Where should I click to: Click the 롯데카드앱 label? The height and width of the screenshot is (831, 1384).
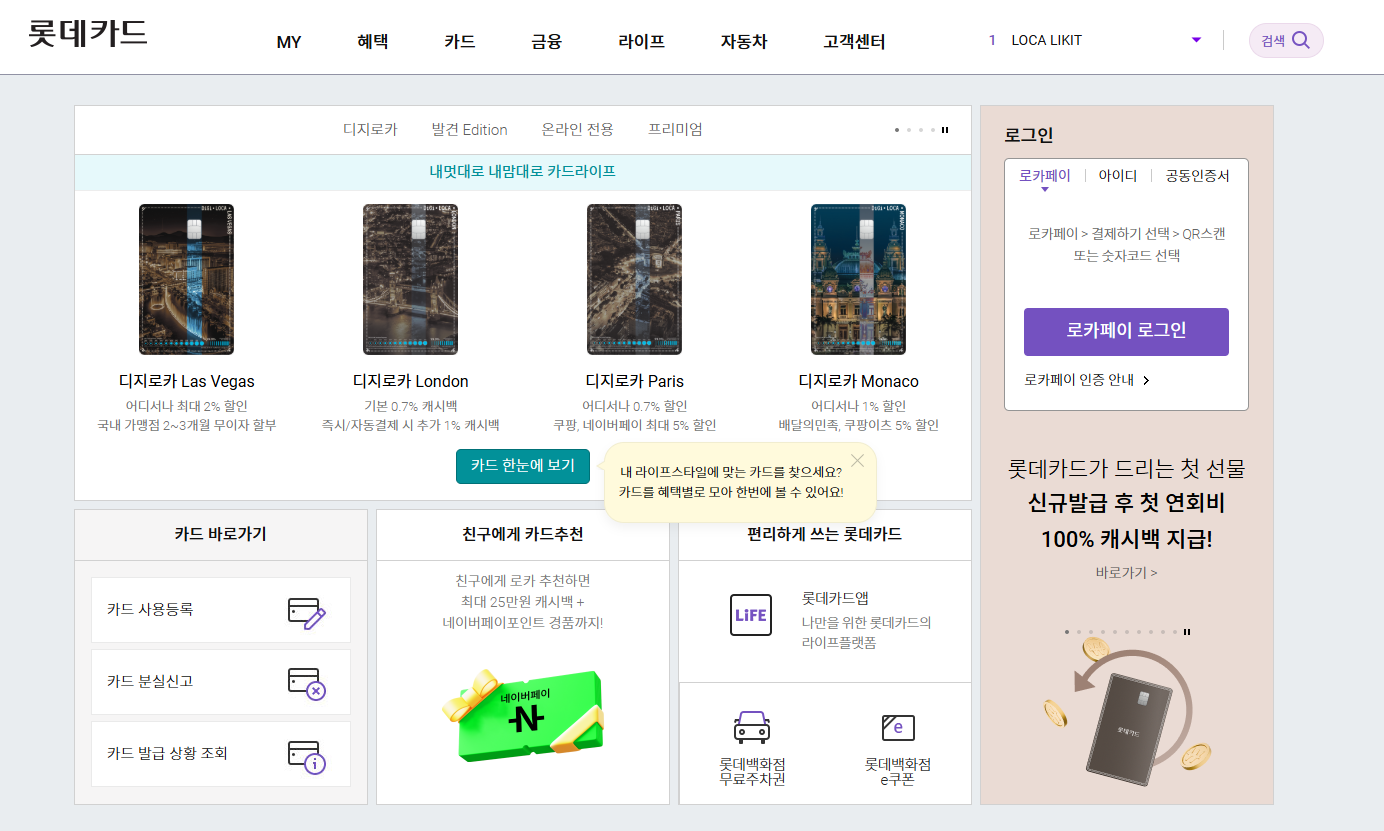(835, 598)
